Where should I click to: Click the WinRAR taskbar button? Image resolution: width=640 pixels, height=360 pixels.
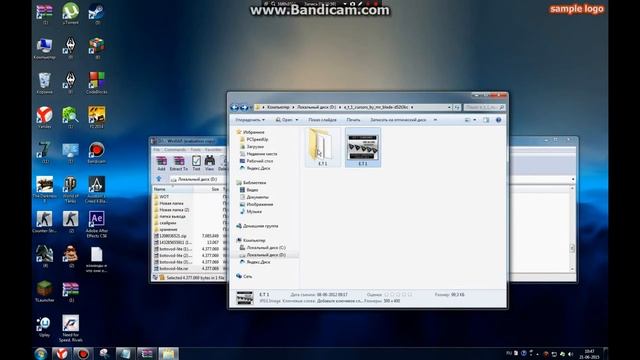(146, 353)
